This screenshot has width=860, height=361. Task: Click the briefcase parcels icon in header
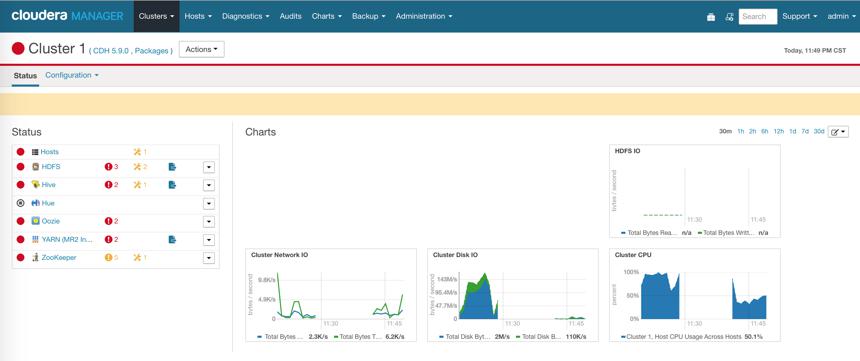pyautogui.click(x=711, y=17)
